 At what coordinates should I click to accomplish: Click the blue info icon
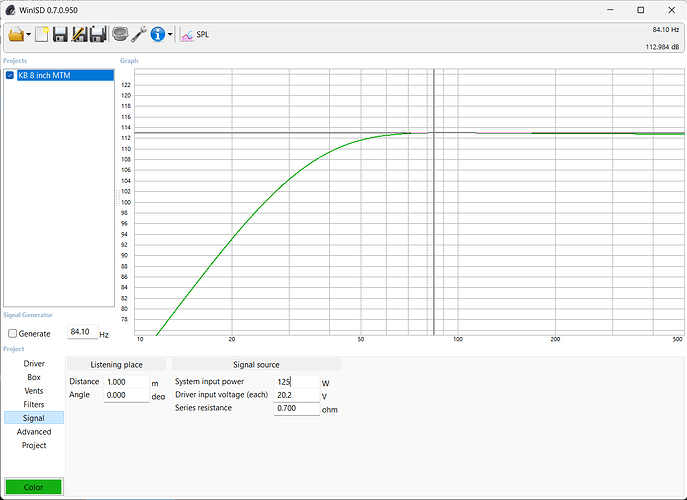coord(158,34)
